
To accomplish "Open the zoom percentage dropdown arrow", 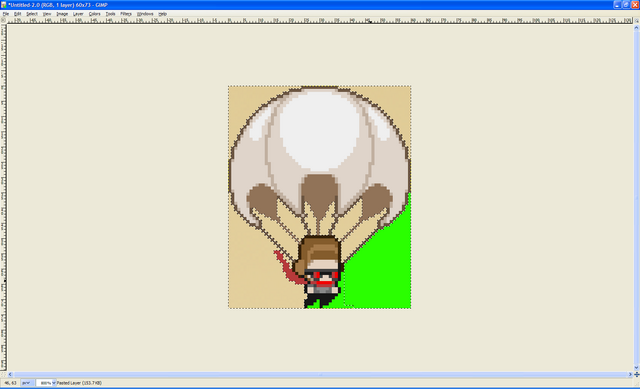I will pos(53,383).
